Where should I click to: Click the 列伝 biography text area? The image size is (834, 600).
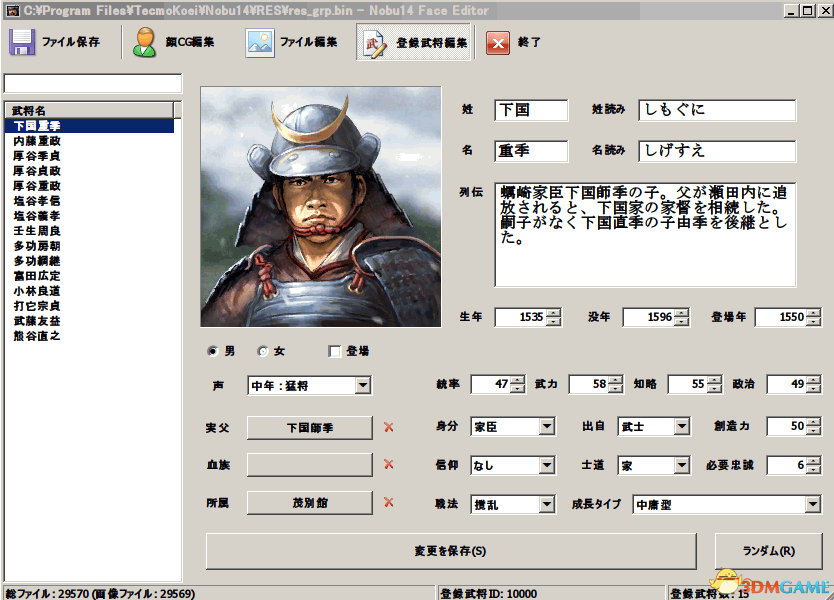pos(645,235)
